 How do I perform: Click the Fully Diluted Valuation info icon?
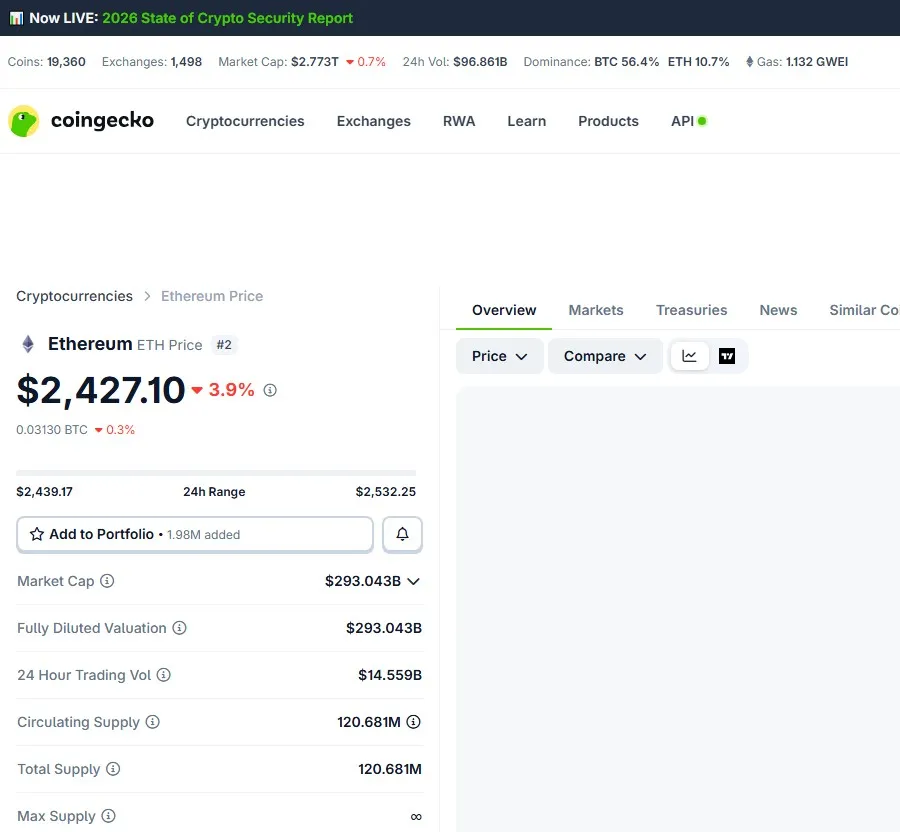179,628
